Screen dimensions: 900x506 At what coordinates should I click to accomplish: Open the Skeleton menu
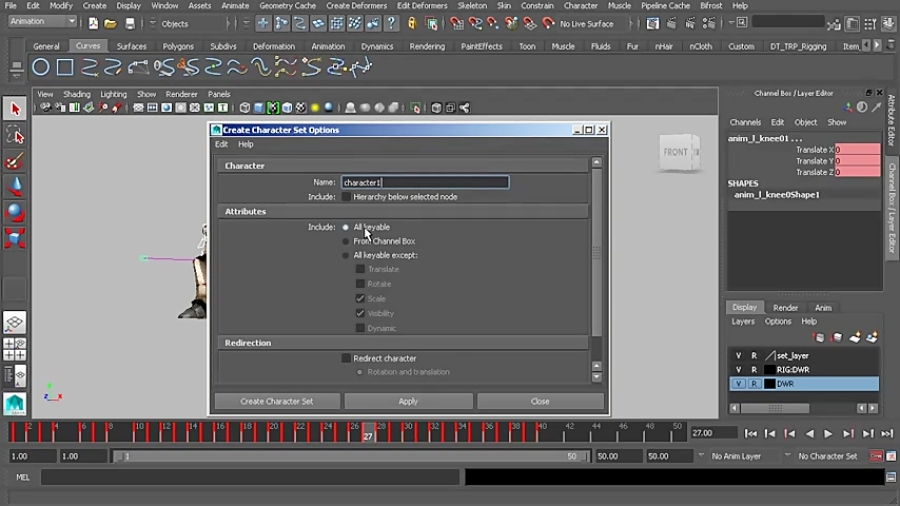pos(472,6)
